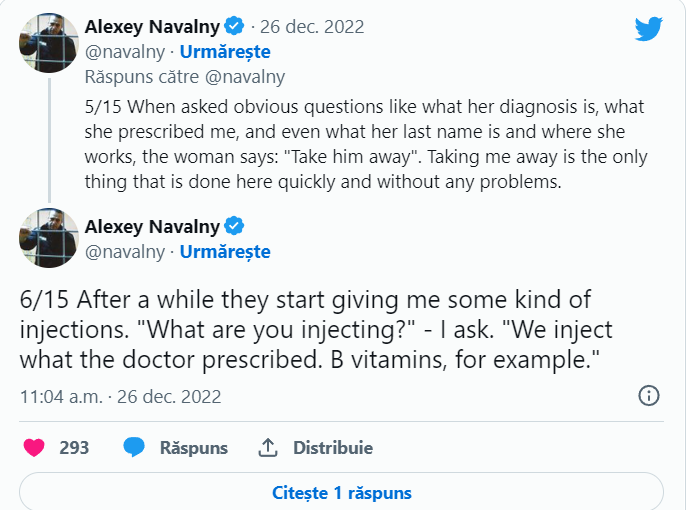
Task: Click the 293 likes count
Action: click(x=74, y=448)
